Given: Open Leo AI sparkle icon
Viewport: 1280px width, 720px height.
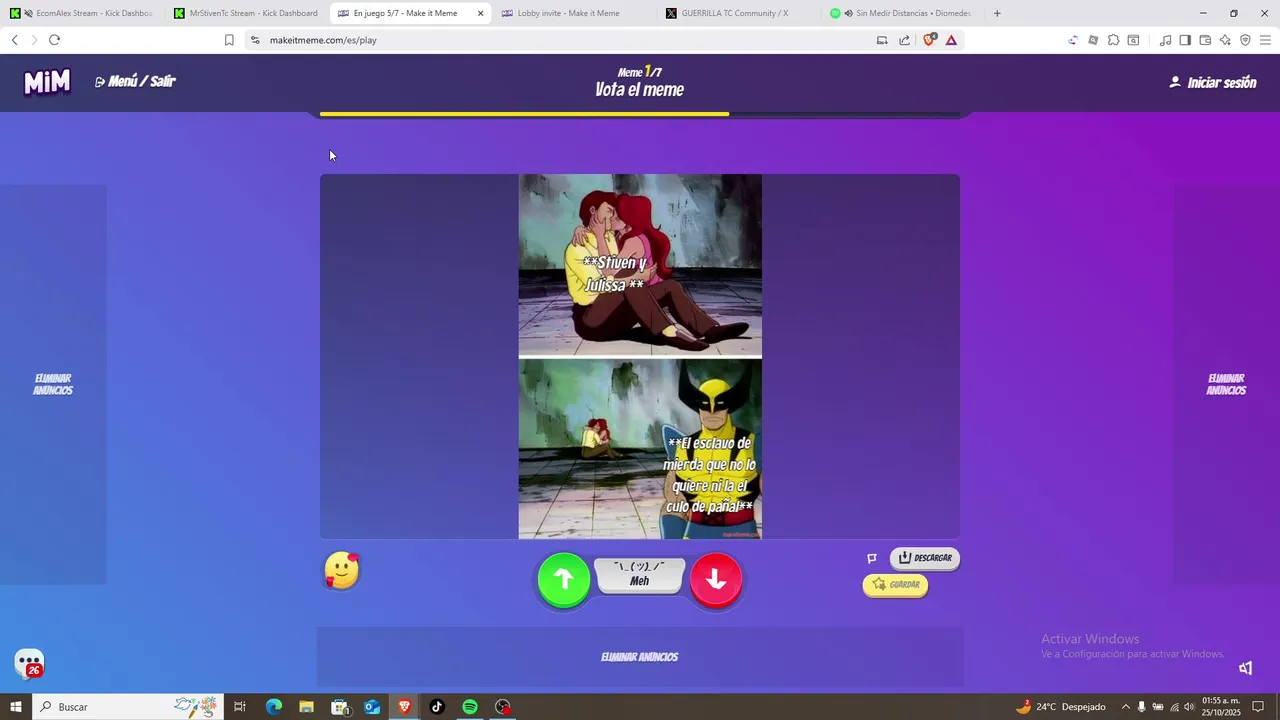Looking at the screenshot, I should (x=1225, y=40).
